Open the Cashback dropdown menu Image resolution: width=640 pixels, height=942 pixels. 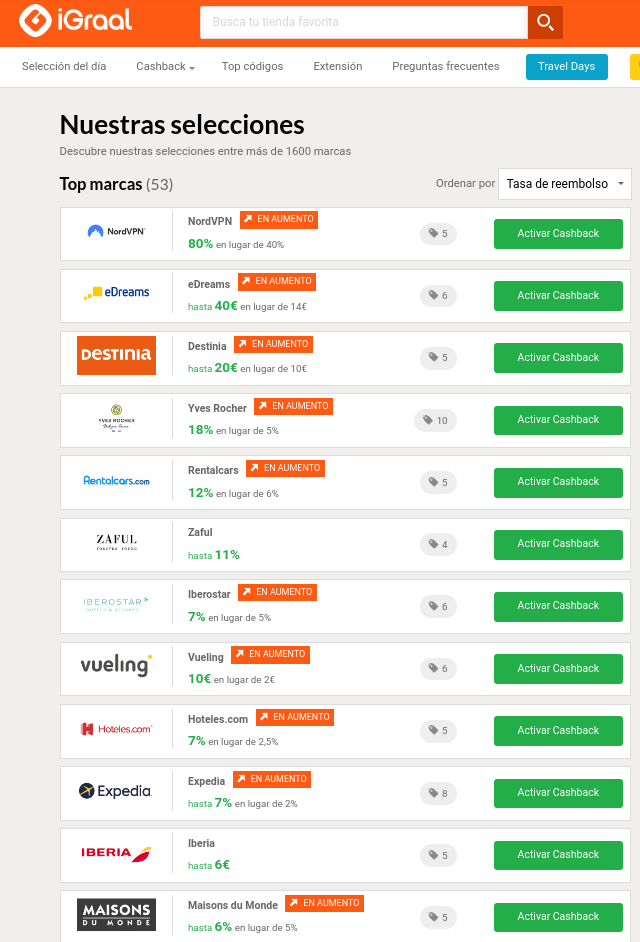point(165,67)
